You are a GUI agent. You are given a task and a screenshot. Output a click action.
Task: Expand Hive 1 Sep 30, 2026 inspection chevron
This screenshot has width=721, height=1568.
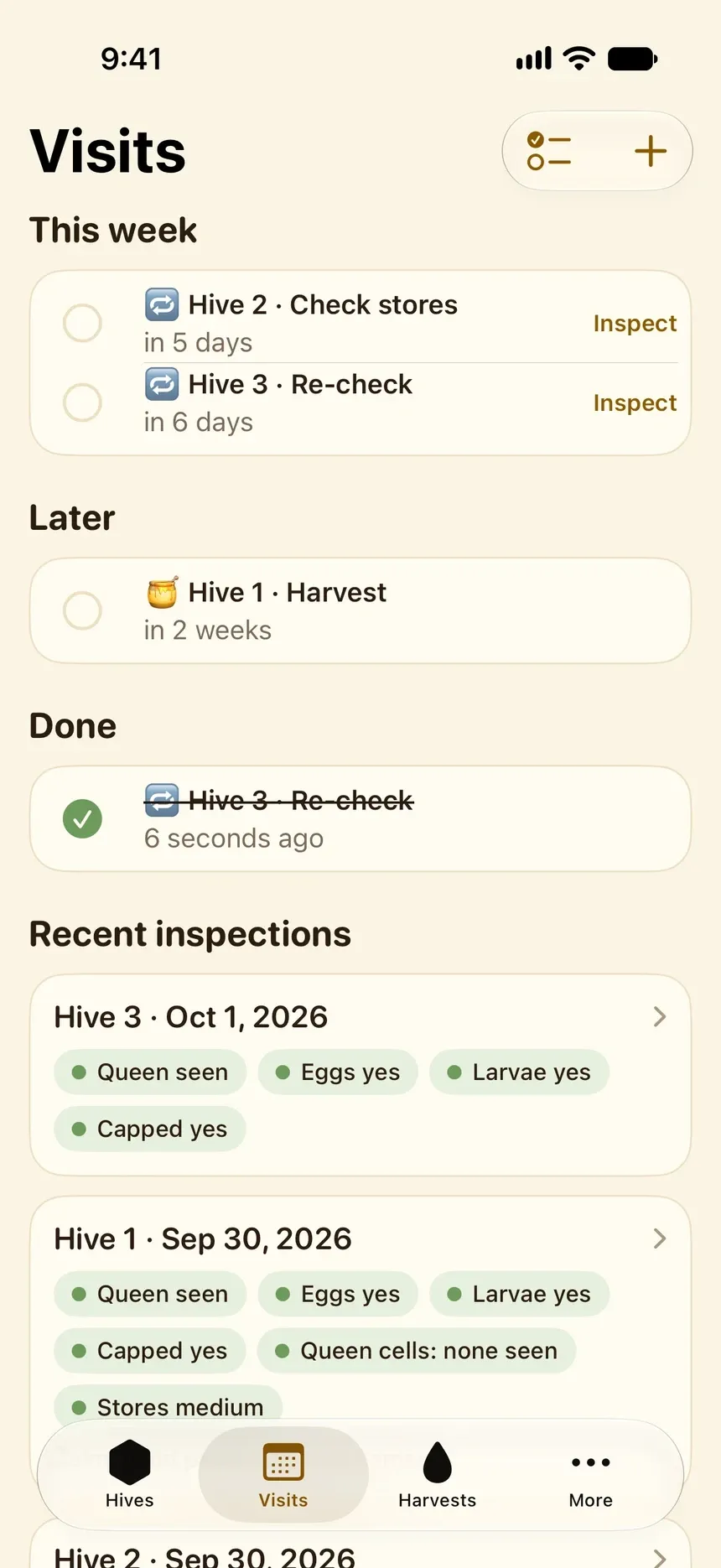pyautogui.click(x=660, y=1238)
